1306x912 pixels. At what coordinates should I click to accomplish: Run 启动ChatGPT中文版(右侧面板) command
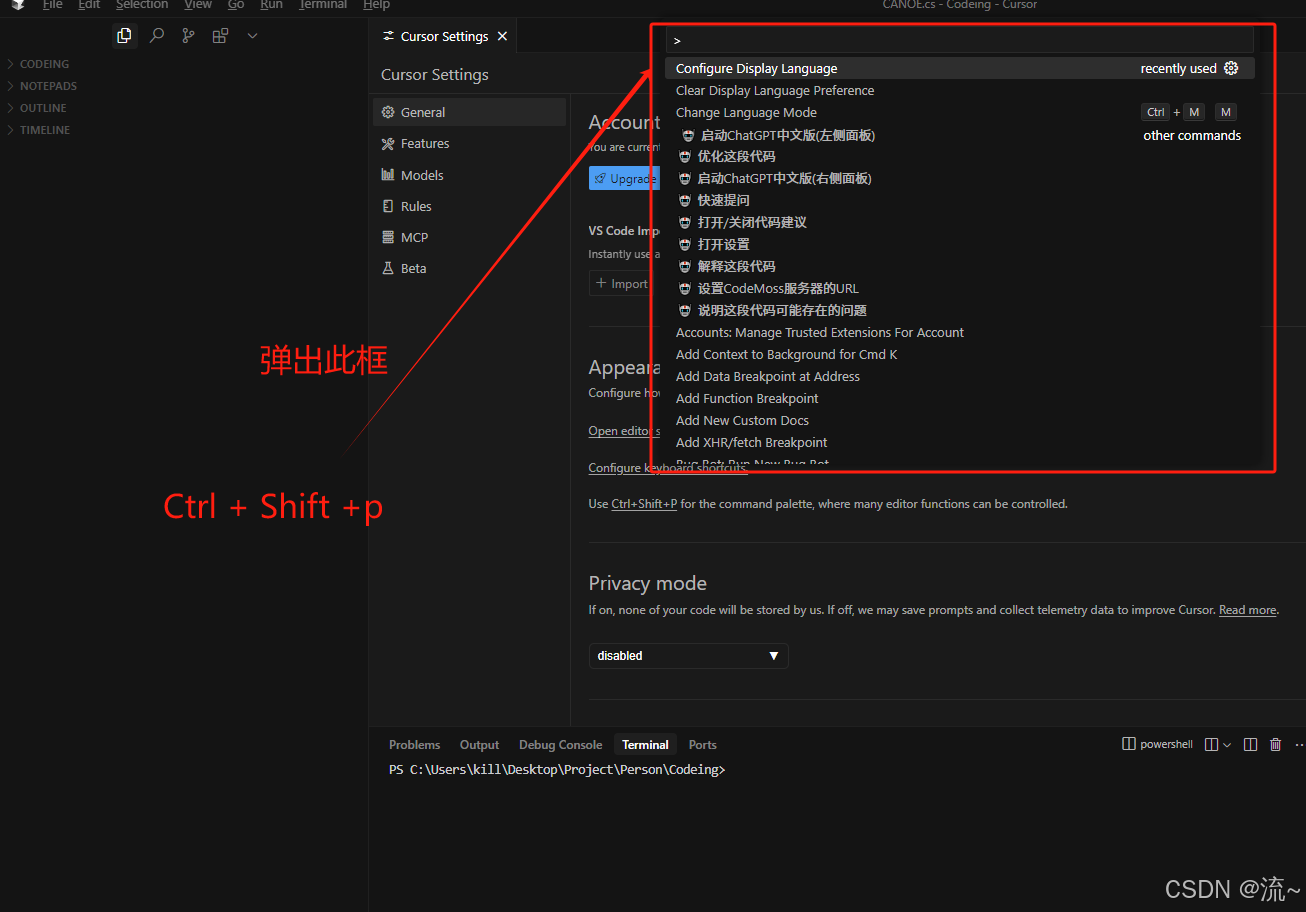(959, 178)
